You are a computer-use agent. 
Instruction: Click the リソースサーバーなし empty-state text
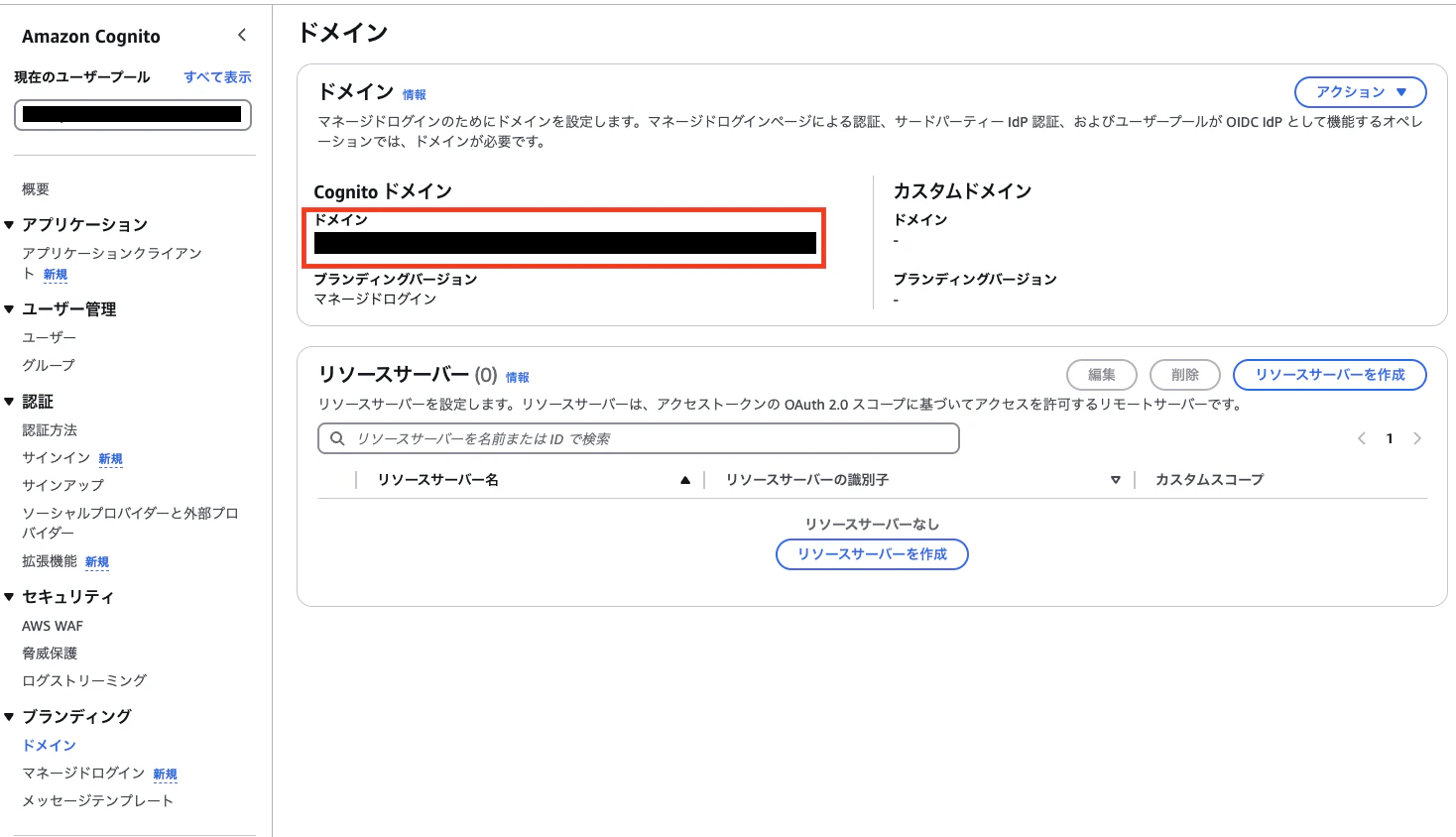coord(872,525)
